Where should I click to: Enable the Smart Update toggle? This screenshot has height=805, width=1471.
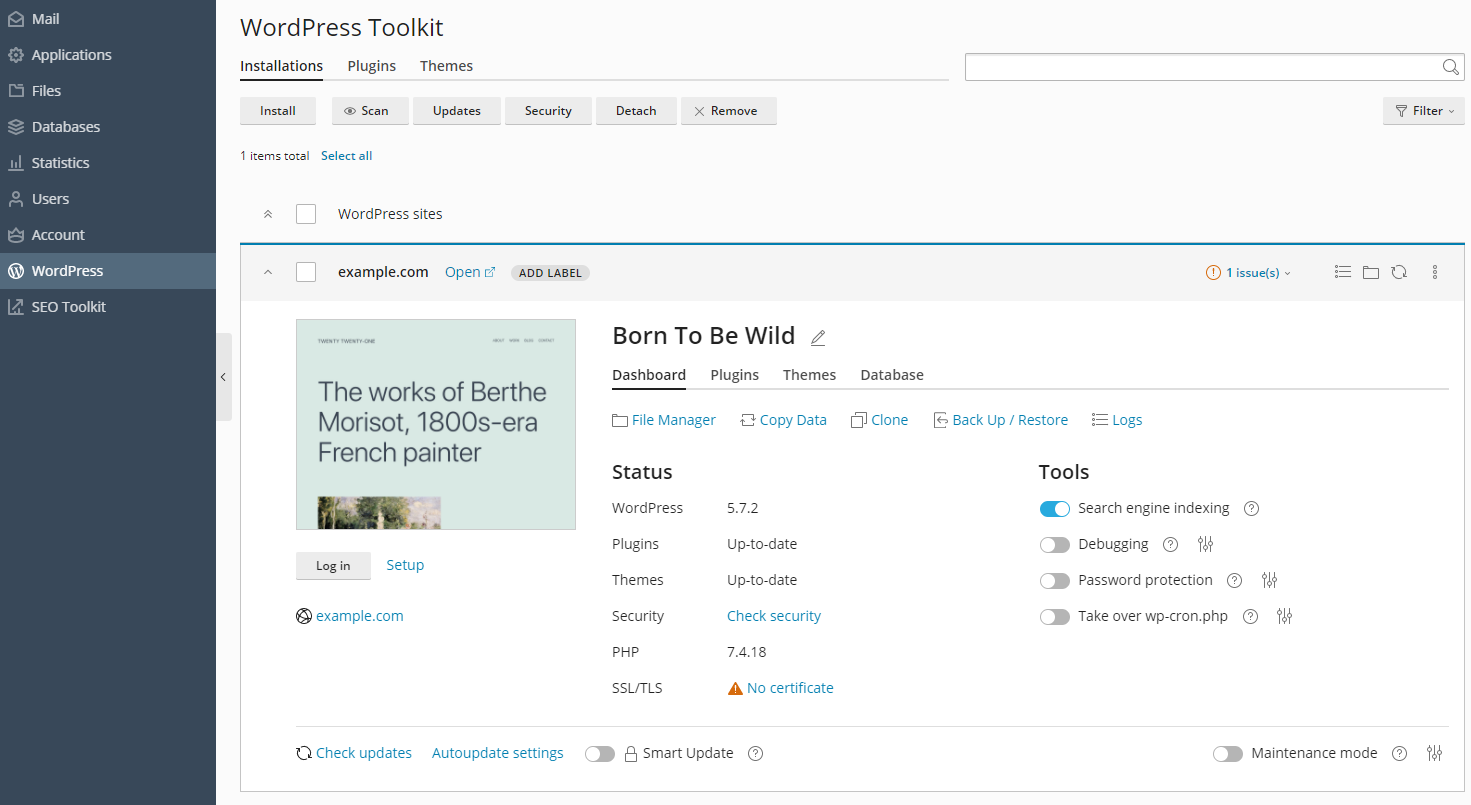(600, 754)
